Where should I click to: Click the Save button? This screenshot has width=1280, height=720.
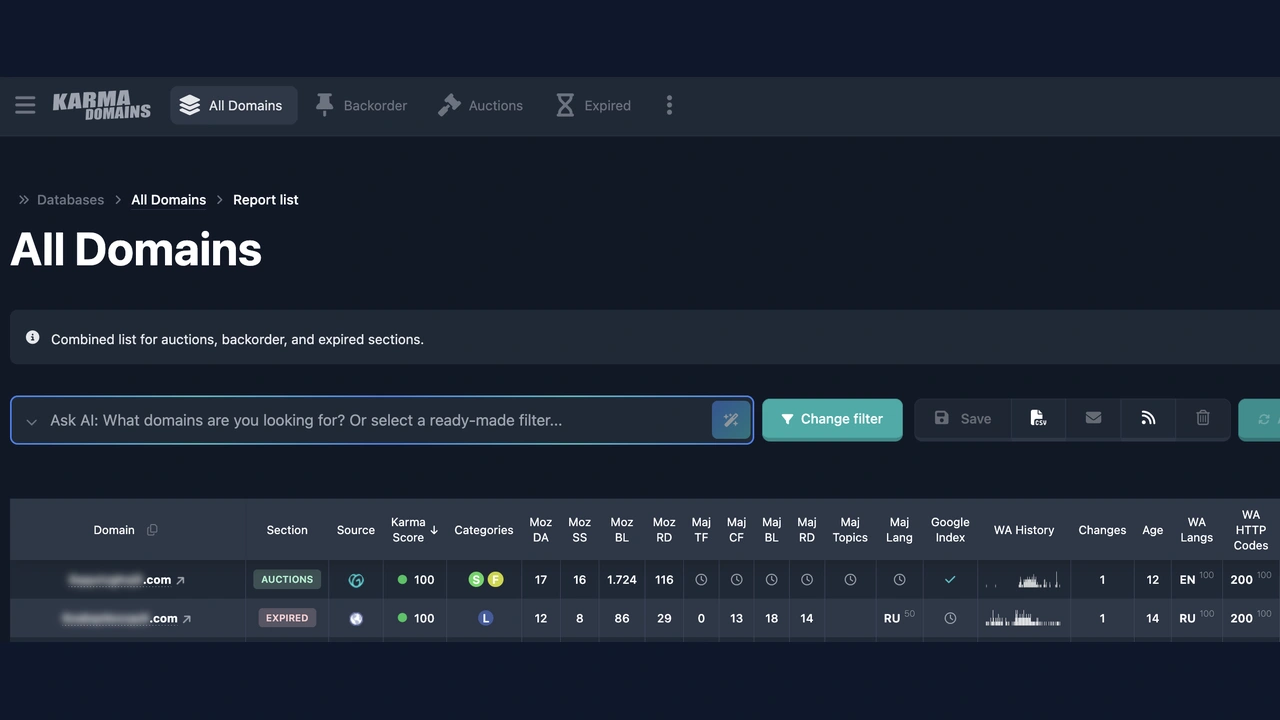(x=963, y=418)
